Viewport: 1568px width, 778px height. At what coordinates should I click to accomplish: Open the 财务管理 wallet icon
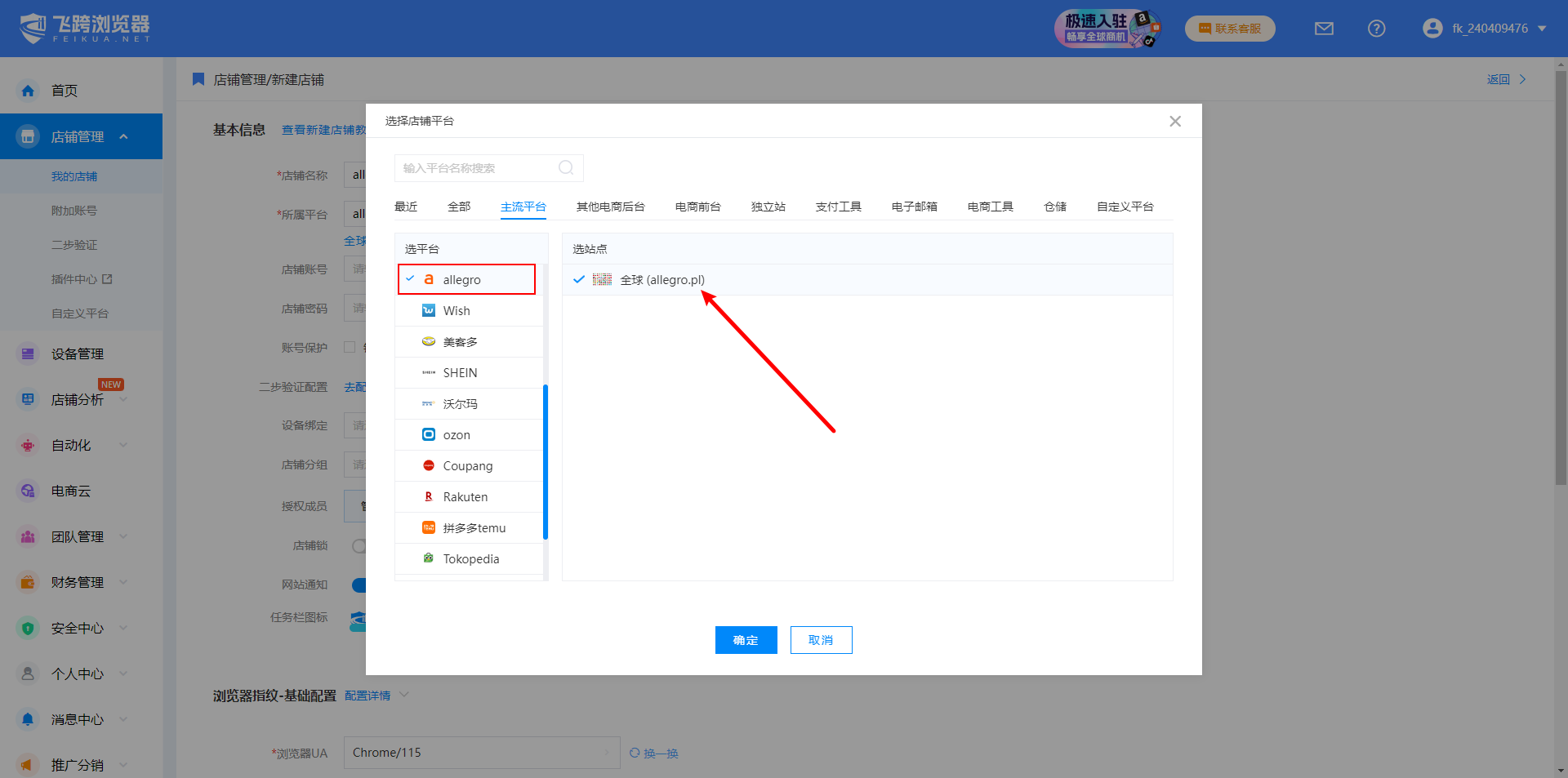(x=28, y=582)
